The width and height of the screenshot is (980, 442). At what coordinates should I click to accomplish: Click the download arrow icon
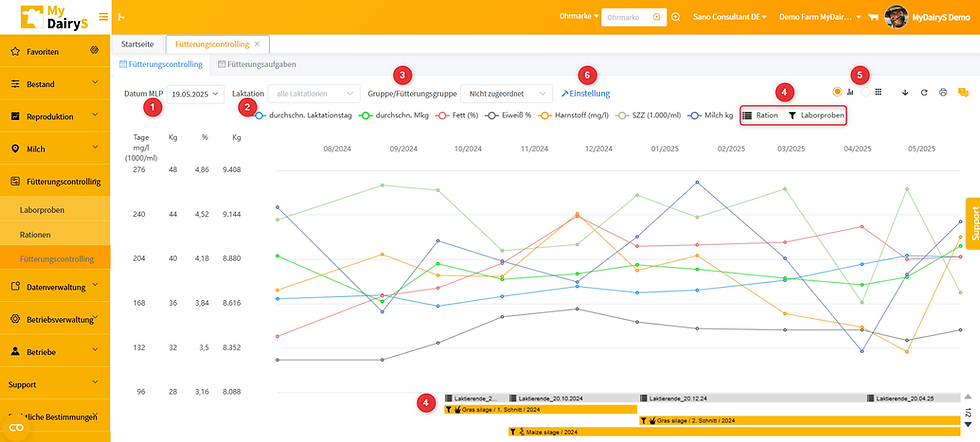[x=904, y=93]
